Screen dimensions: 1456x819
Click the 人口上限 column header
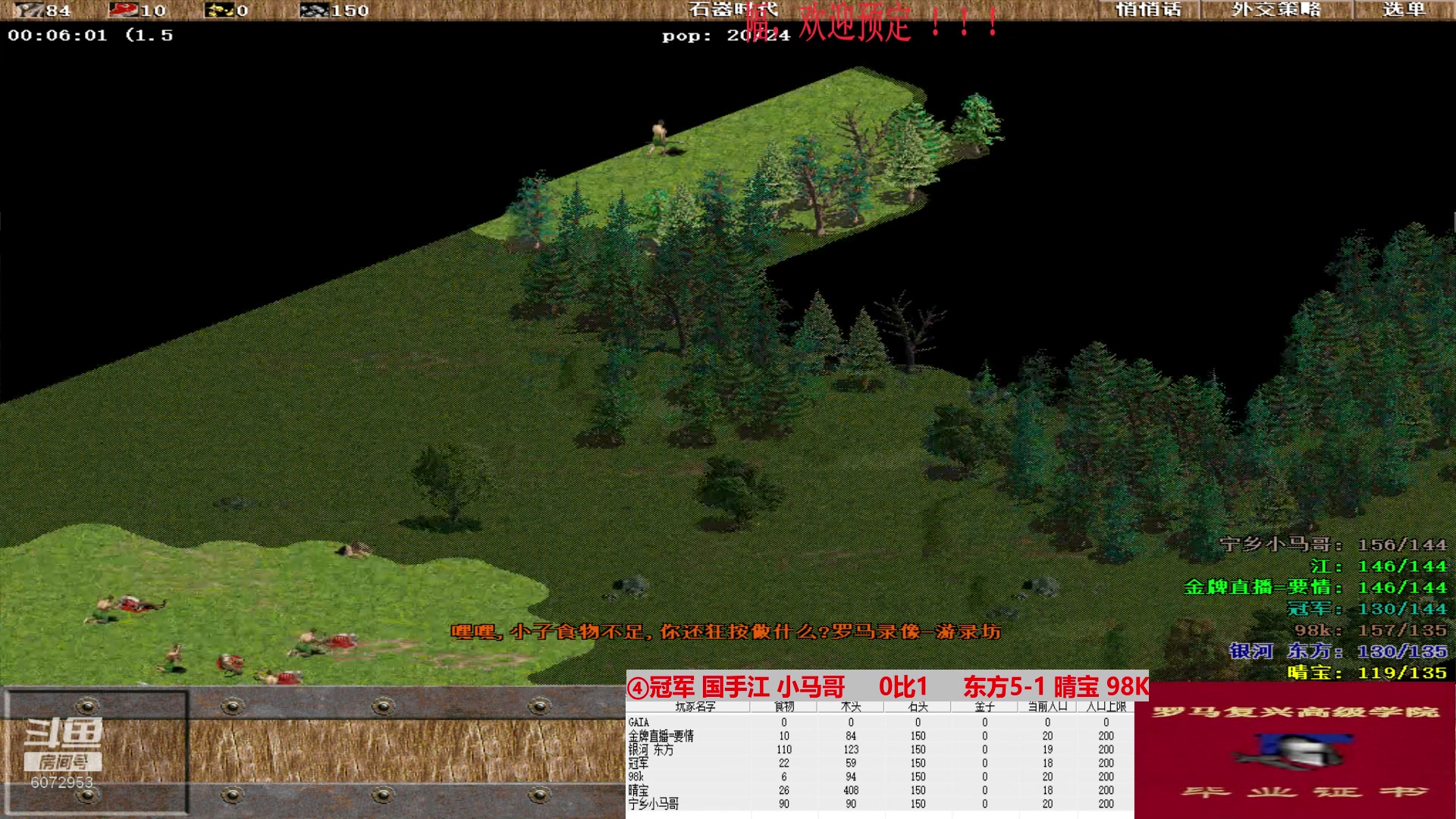click(1106, 707)
